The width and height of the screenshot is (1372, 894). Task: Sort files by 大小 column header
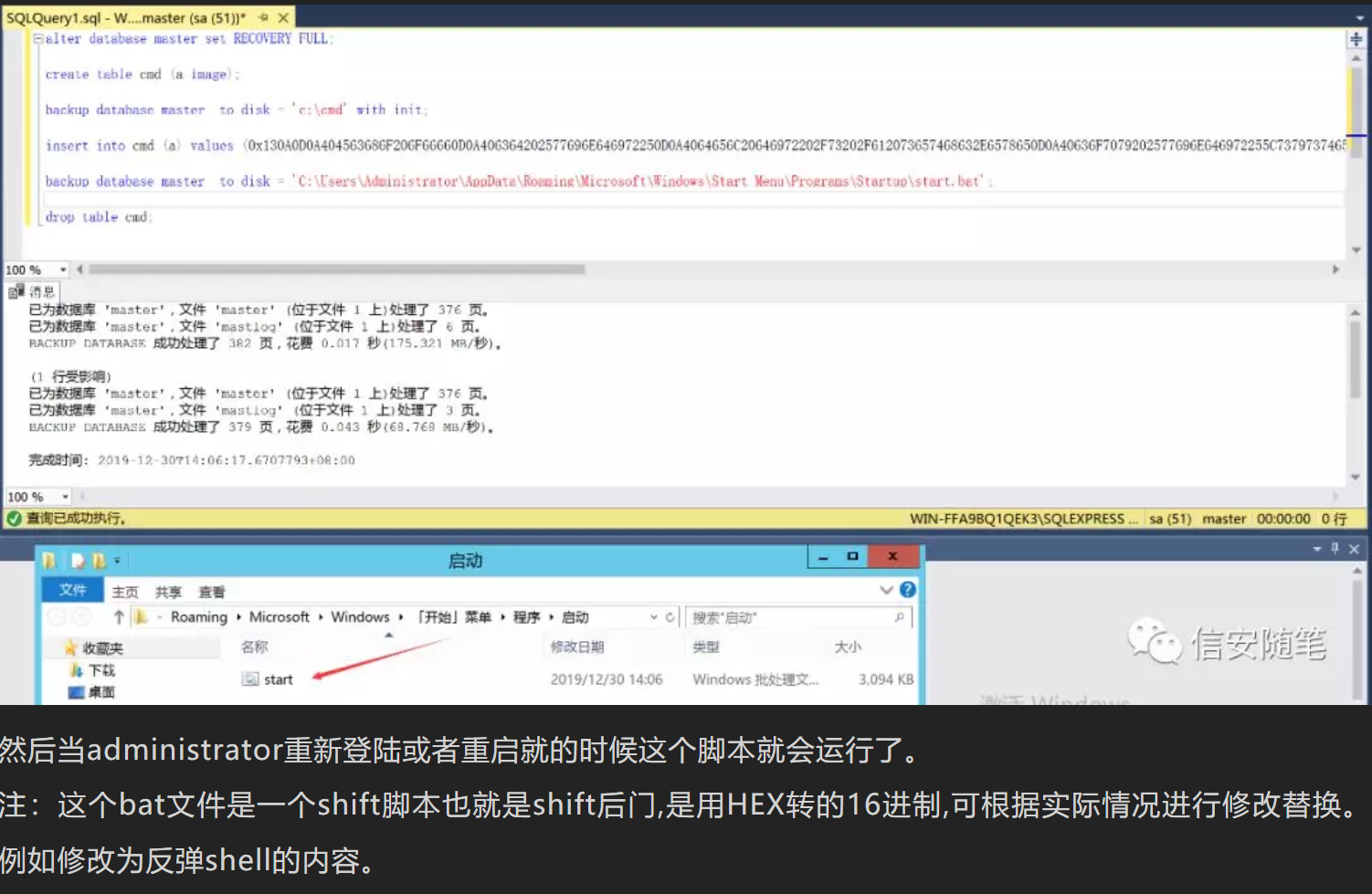pyautogui.click(x=848, y=647)
